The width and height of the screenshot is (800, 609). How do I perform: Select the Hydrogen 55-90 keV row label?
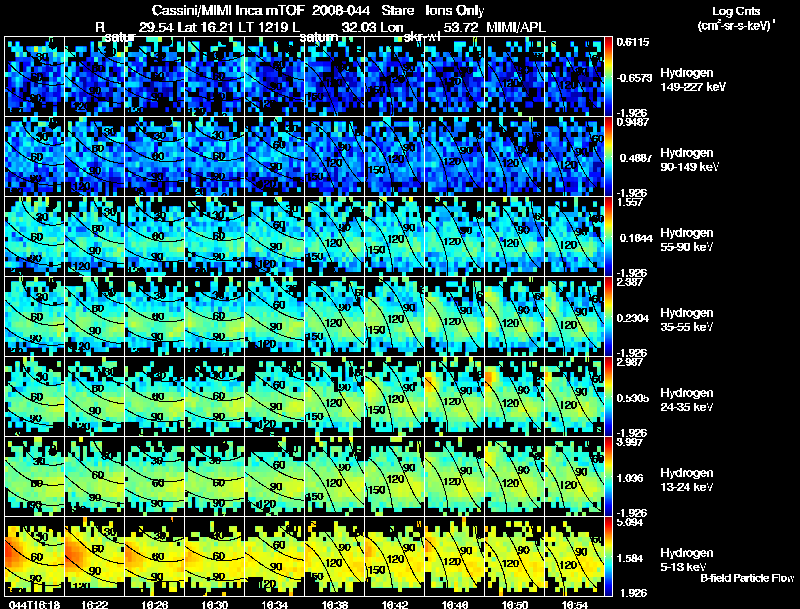pos(687,240)
